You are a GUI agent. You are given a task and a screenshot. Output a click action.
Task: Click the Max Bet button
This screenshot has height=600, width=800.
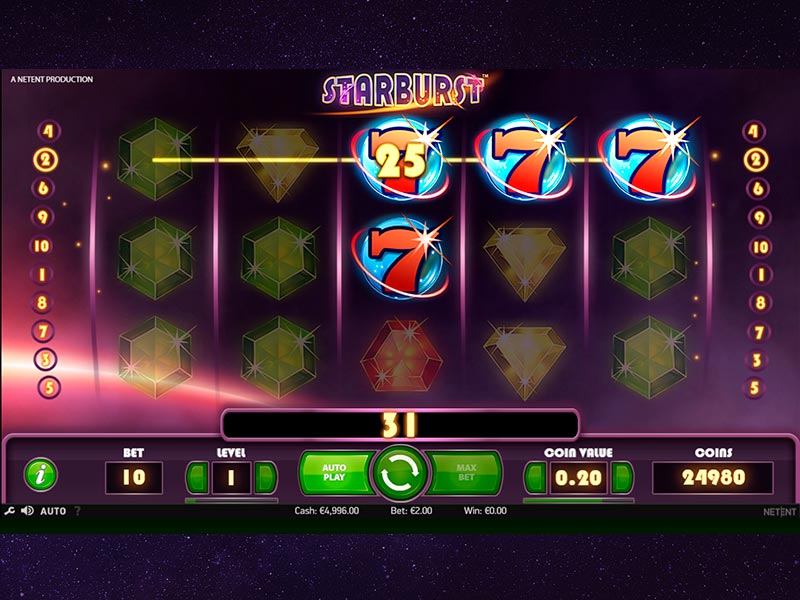click(x=464, y=472)
